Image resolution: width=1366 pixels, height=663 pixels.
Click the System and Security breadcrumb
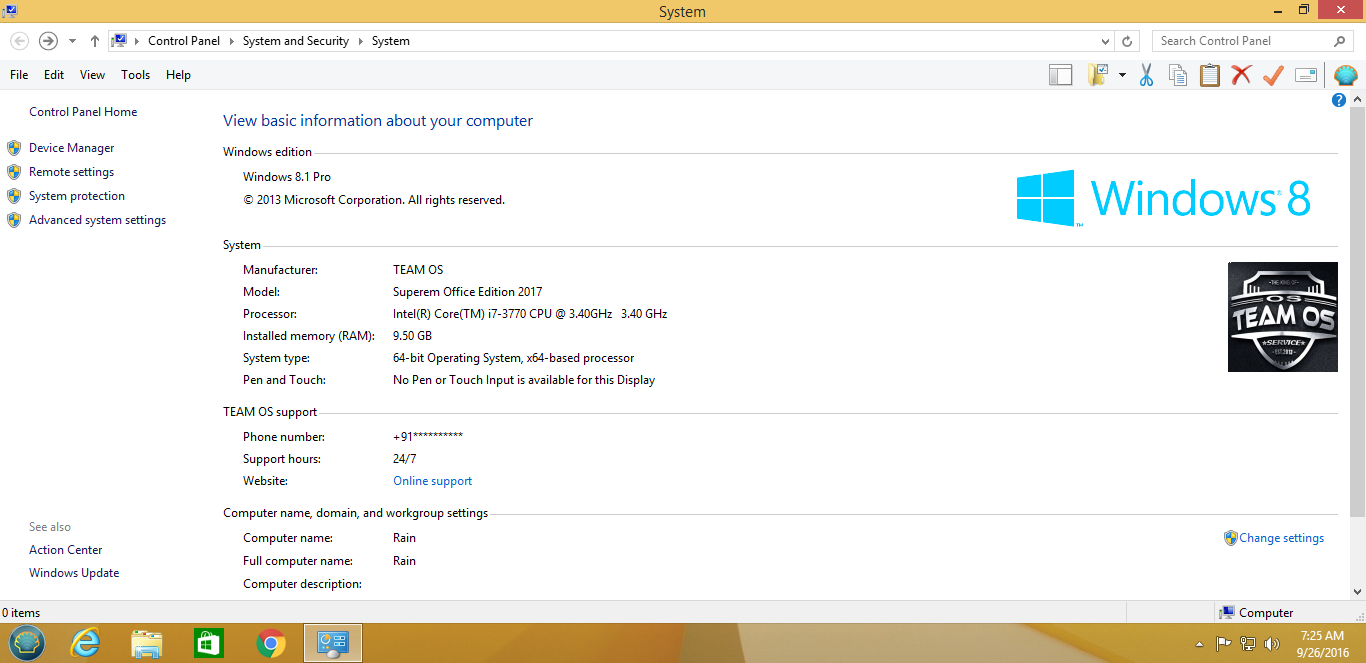(x=296, y=41)
